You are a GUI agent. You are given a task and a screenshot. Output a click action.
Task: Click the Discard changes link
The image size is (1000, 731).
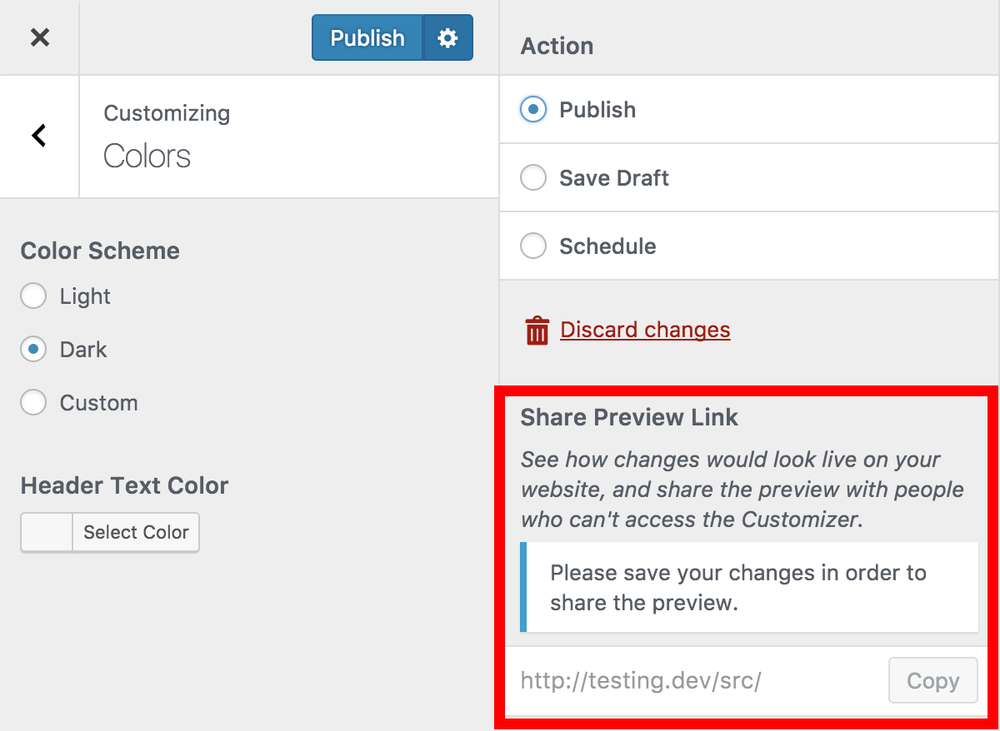click(645, 330)
